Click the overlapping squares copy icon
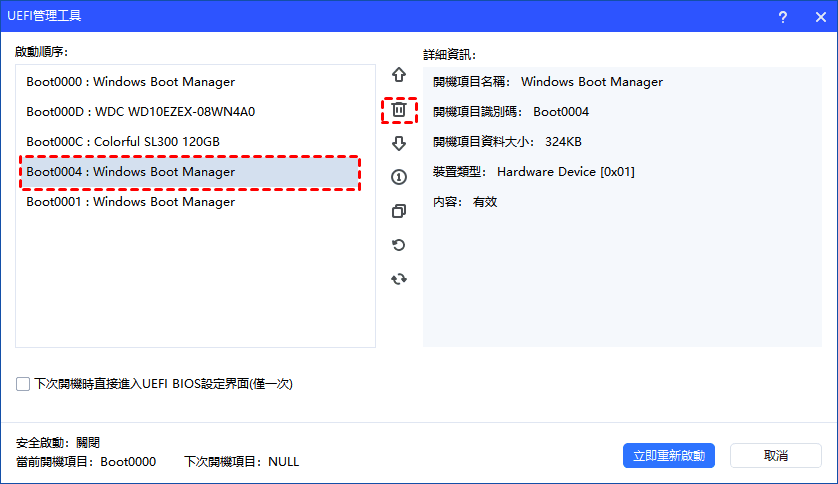 399,211
